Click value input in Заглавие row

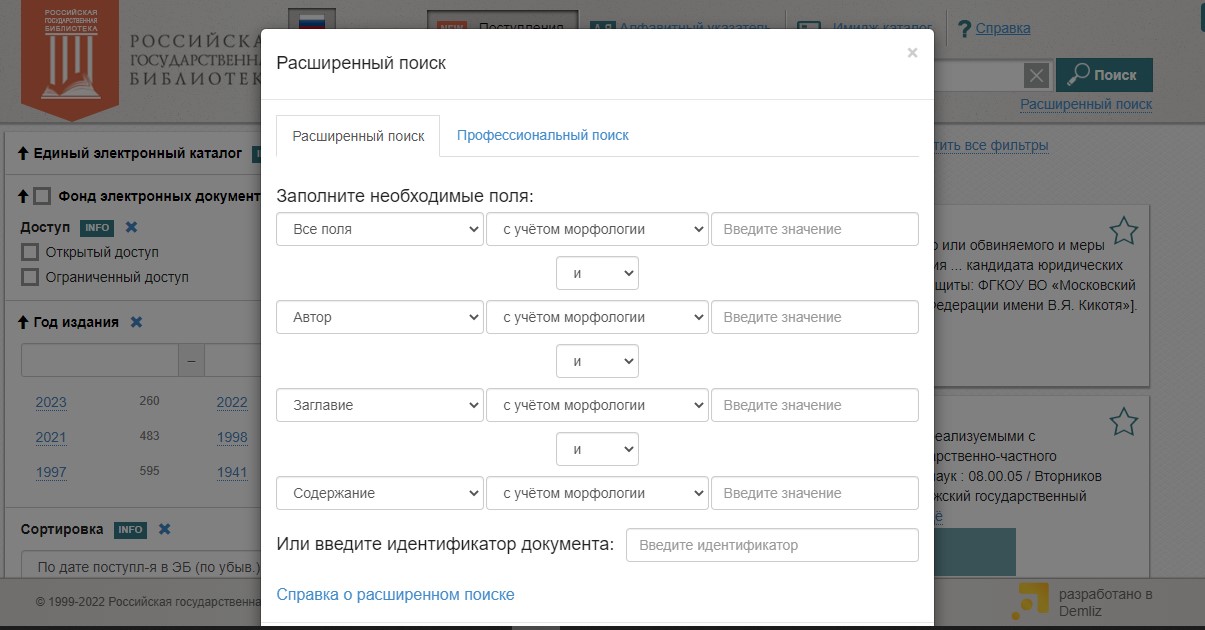(x=815, y=405)
